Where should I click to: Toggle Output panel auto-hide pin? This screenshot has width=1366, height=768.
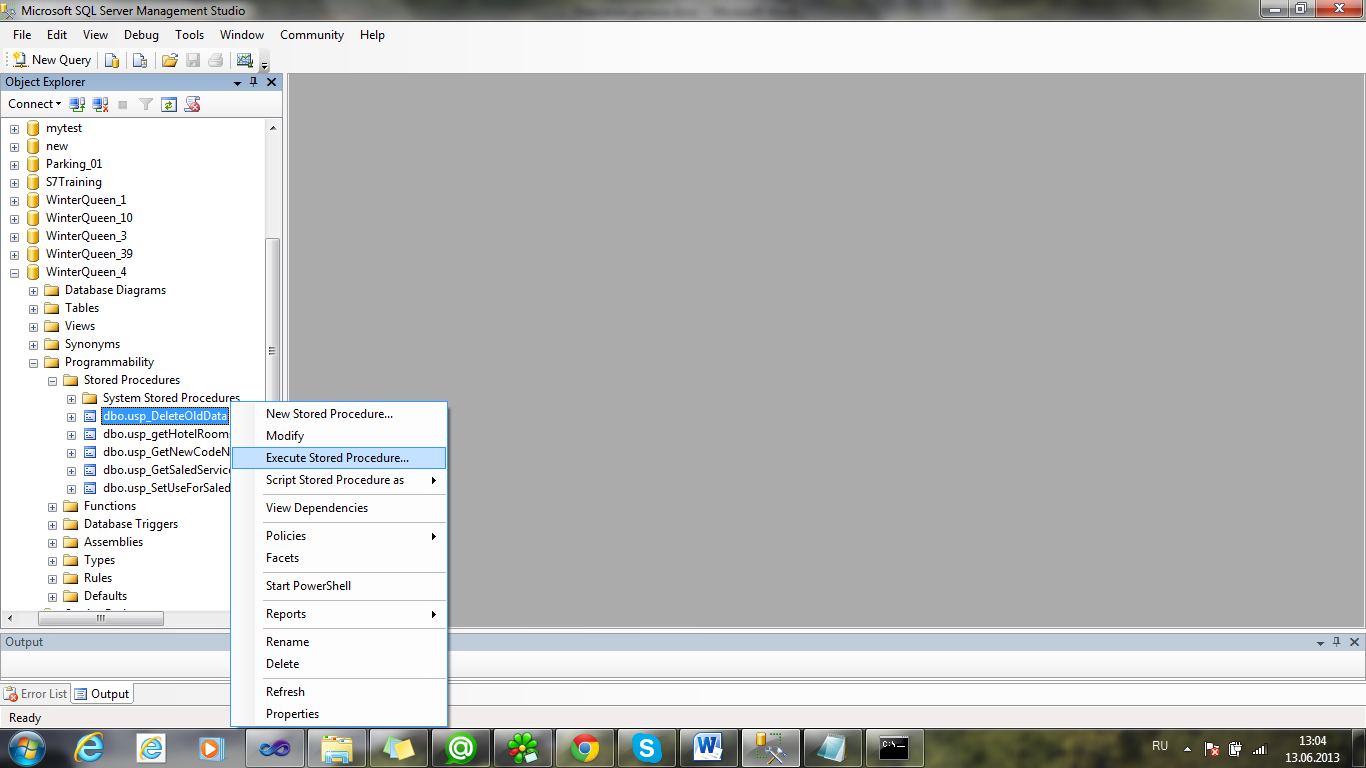1337,642
